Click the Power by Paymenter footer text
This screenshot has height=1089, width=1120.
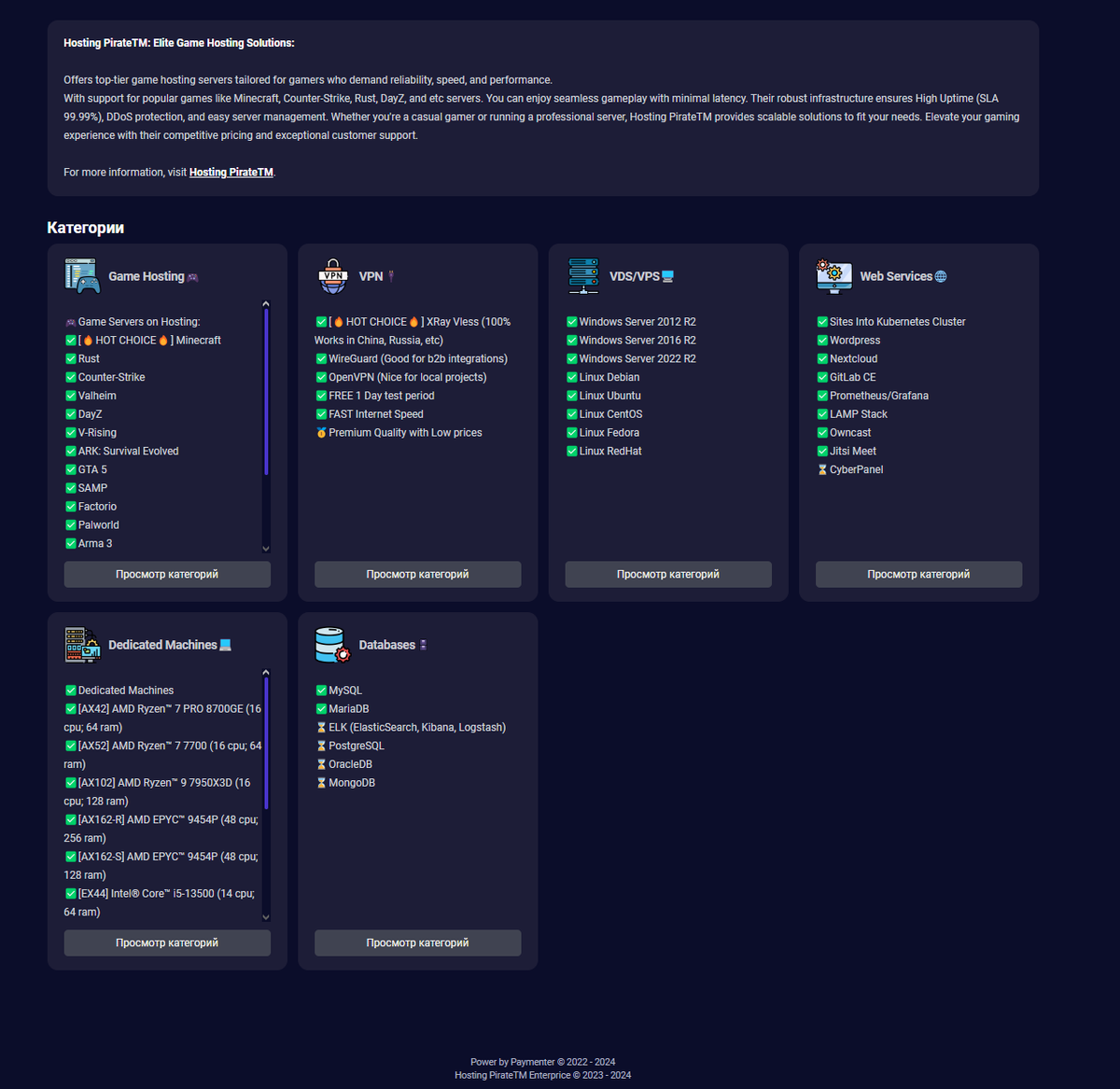tap(542, 1062)
